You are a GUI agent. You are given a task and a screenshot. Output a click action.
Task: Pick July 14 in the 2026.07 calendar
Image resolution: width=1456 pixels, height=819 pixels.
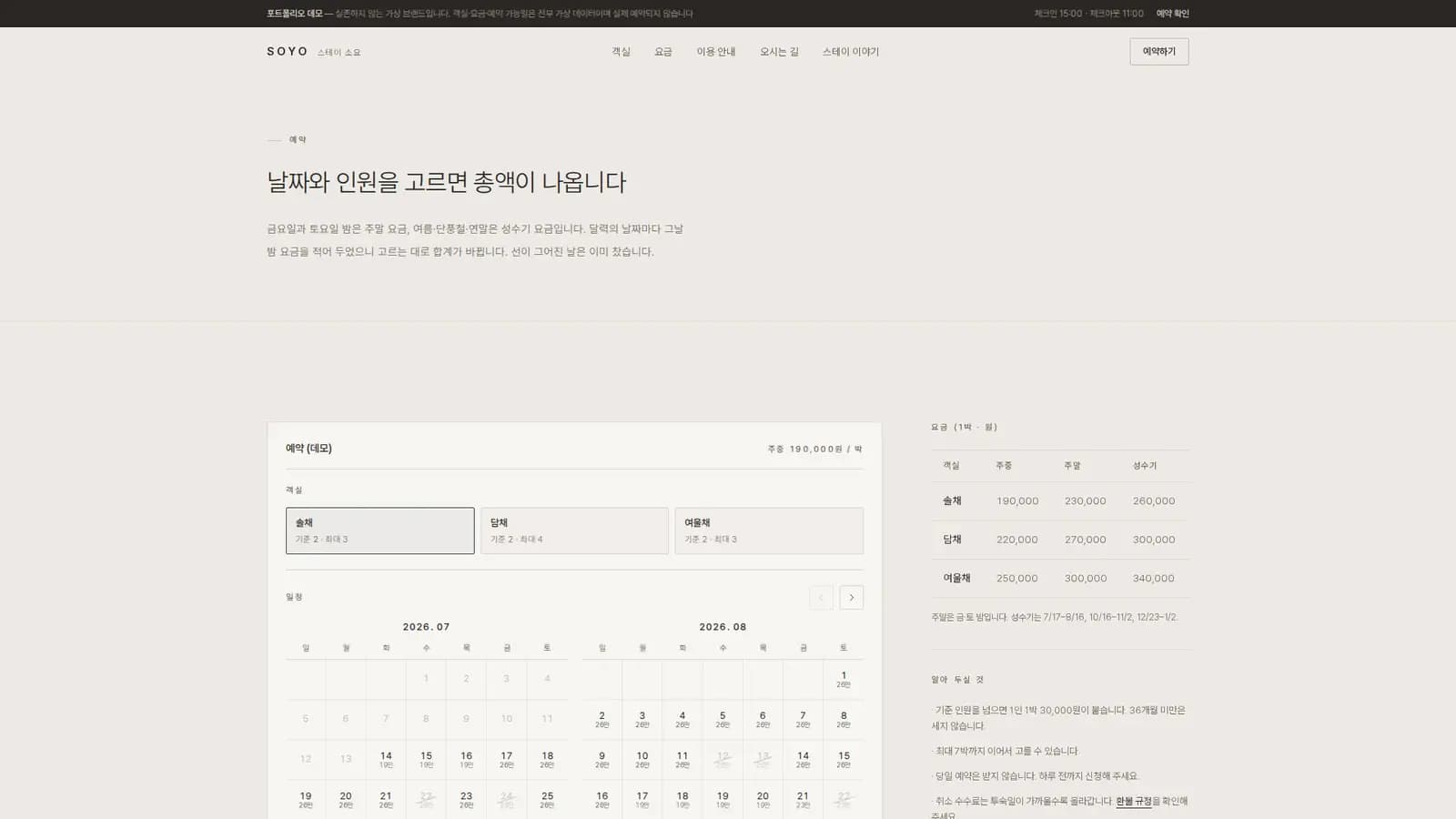click(x=386, y=759)
